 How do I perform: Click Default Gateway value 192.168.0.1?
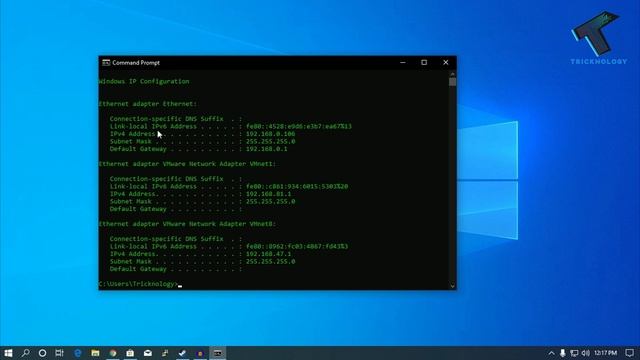pos(267,149)
